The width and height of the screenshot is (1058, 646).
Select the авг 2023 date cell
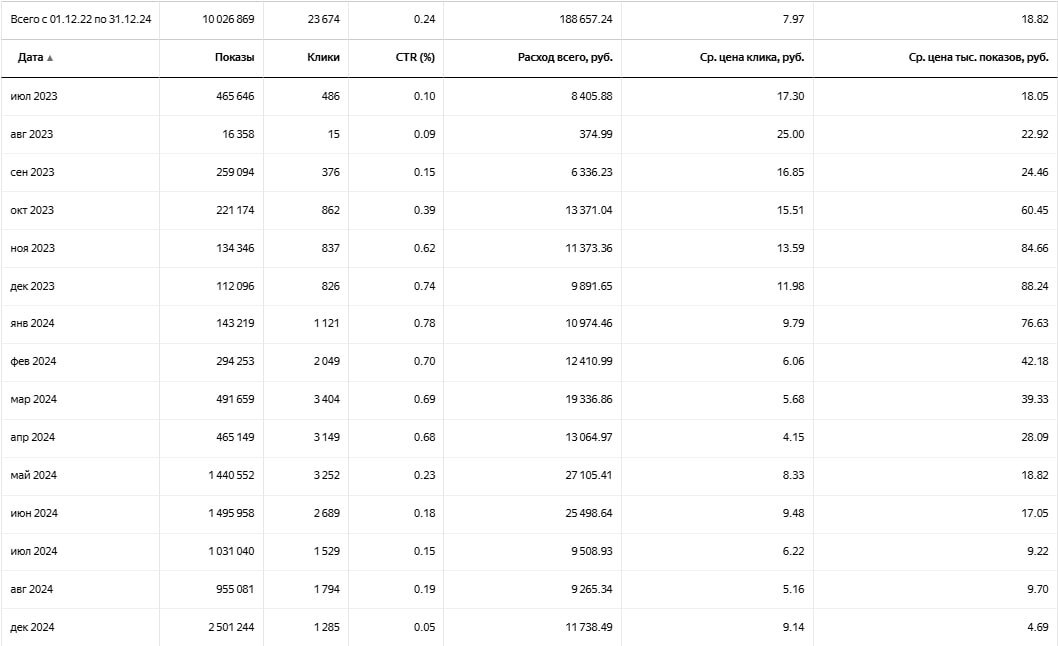pos(32,134)
